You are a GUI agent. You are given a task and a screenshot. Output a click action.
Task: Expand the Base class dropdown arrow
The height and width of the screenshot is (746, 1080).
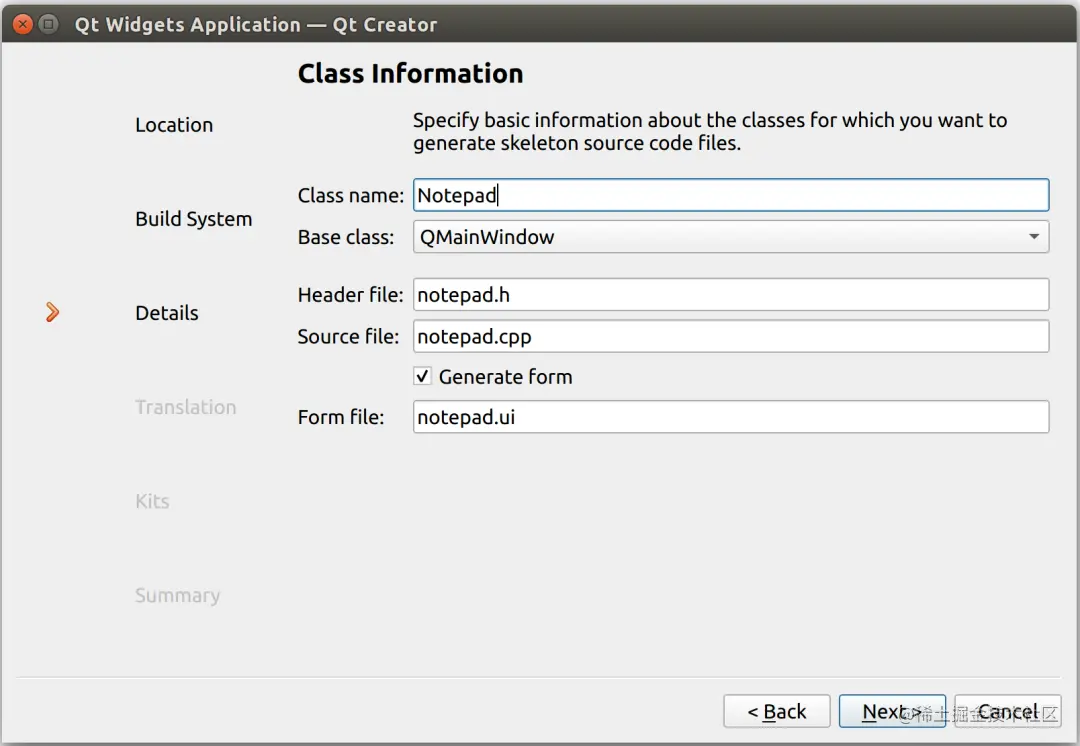pos(1033,237)
